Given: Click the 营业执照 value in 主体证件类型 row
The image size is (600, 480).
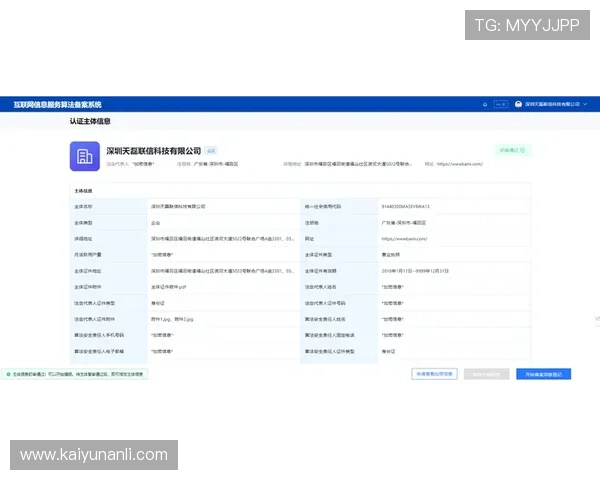Looking at the screenshot, I should (390, 255).
